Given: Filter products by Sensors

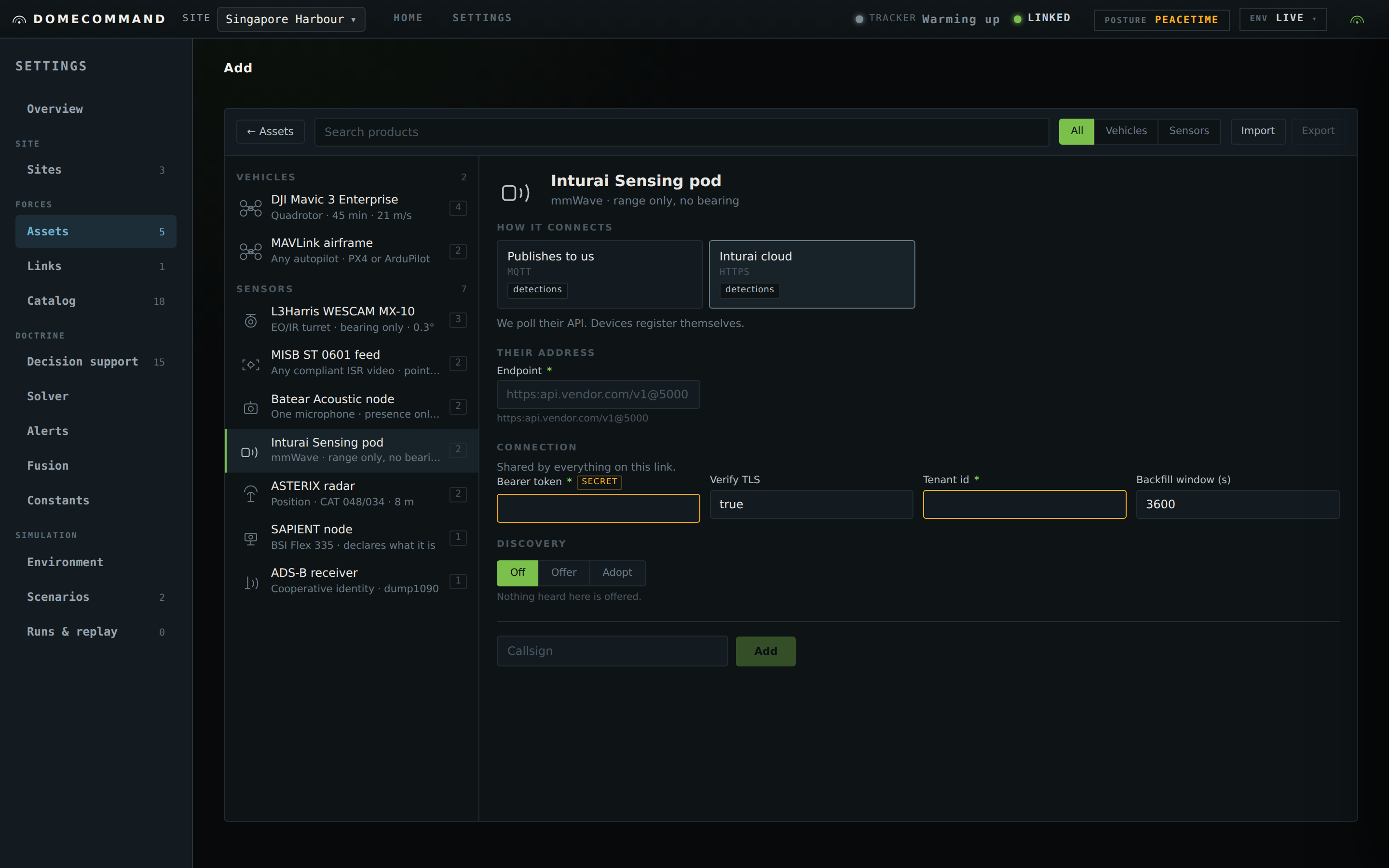Looking at the screenshot, I should pos(1189,132).
